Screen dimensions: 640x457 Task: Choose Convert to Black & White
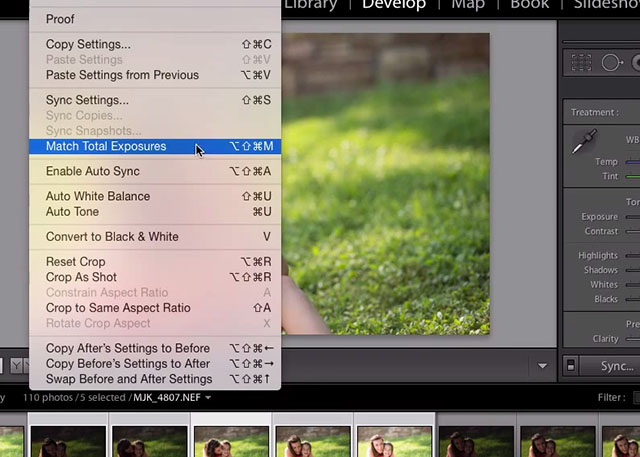tap(155, 237)
